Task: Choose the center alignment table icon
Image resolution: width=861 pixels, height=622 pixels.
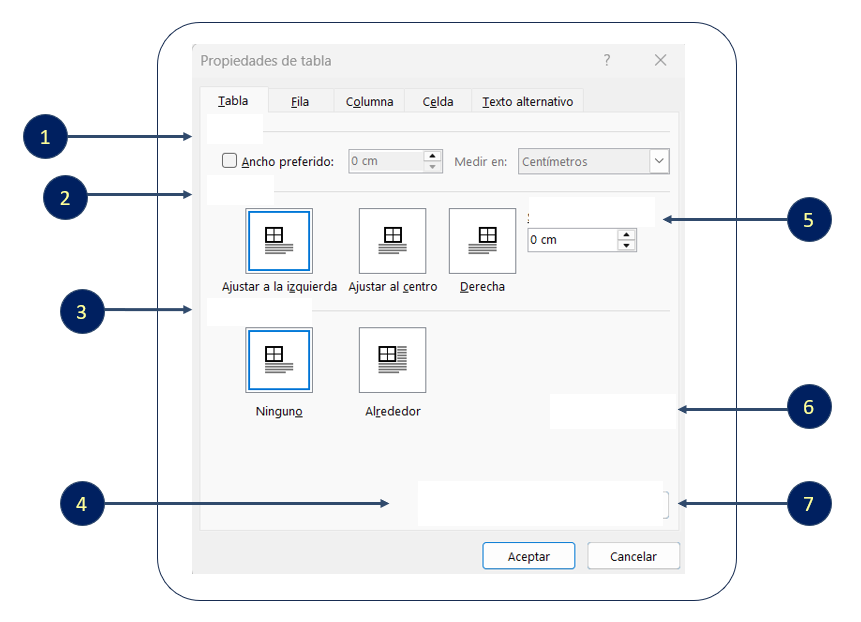Action: (x=392, y=241)
